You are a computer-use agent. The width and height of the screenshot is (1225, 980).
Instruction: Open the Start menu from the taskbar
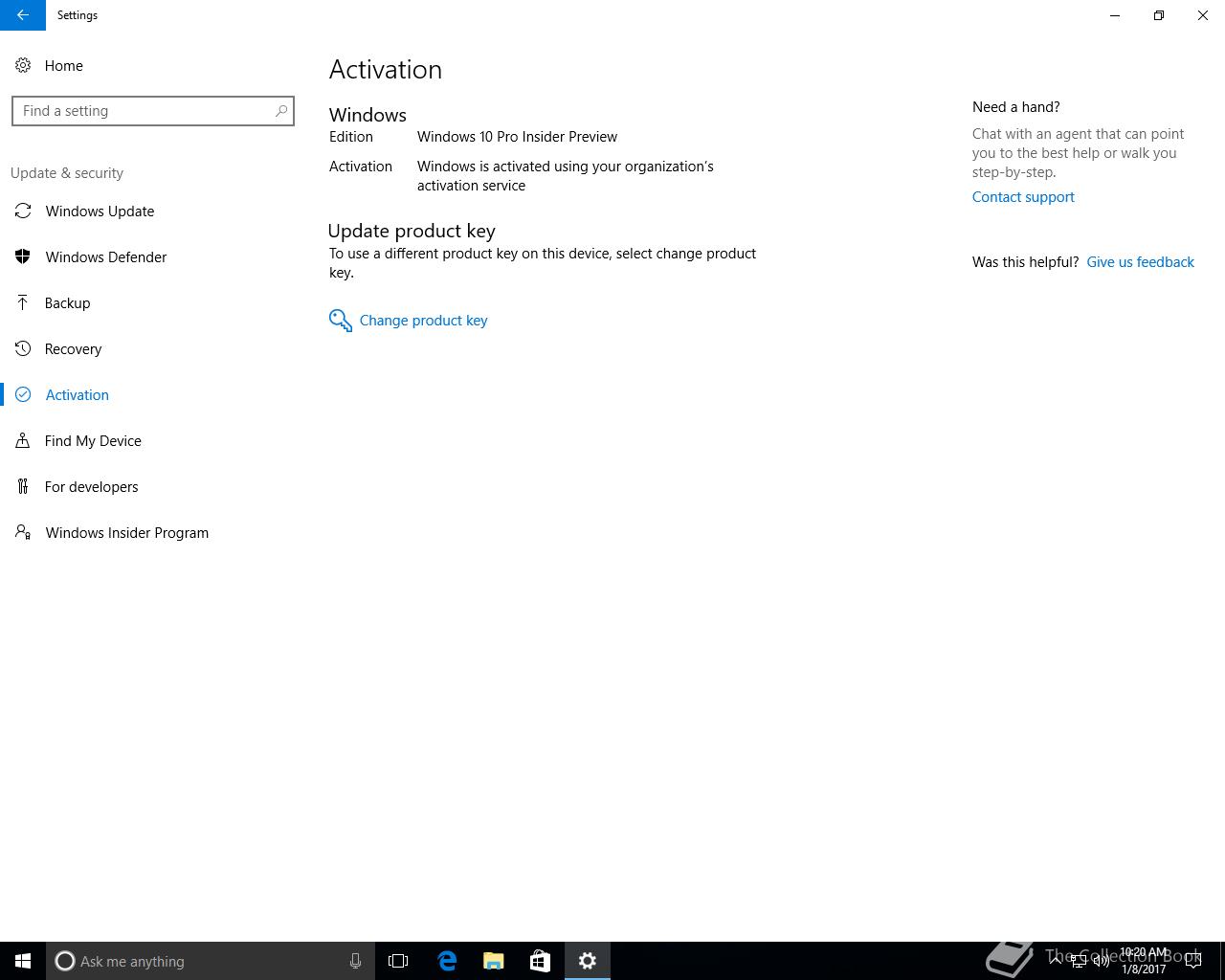23,961
